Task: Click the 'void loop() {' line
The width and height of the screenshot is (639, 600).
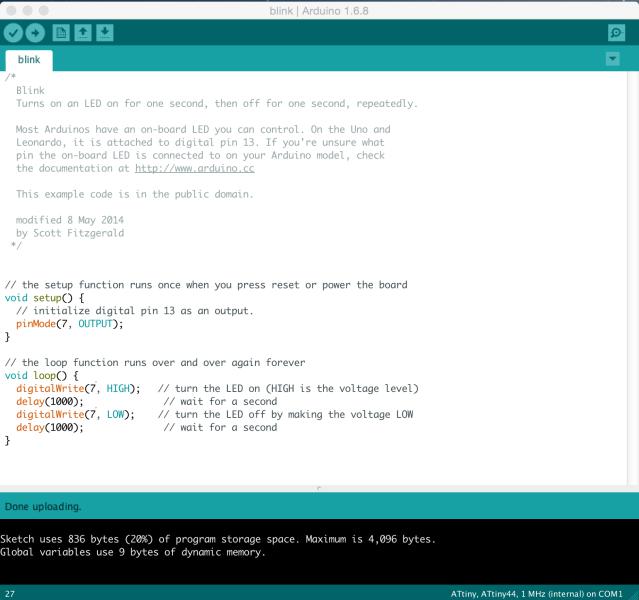Action: pos(42,375)
